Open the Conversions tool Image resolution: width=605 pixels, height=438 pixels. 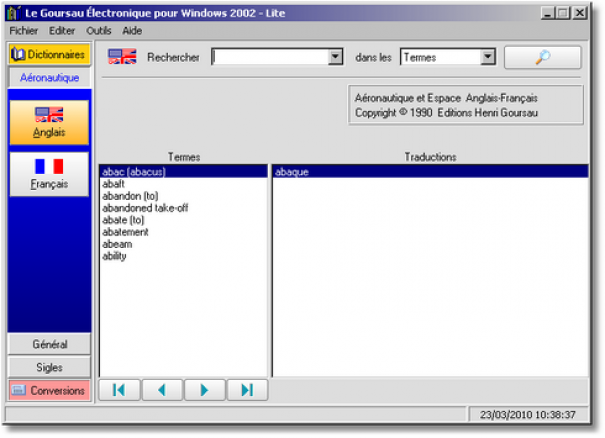click(x=49, y=390)
